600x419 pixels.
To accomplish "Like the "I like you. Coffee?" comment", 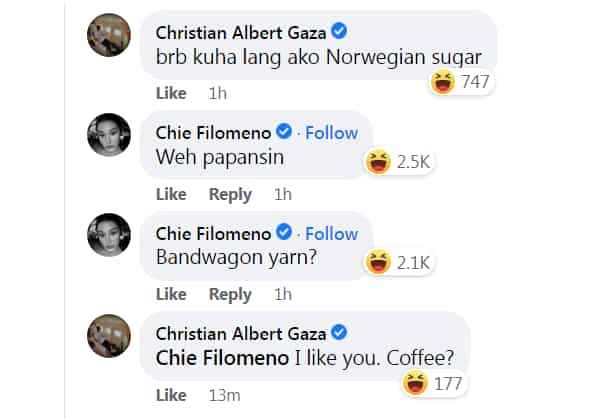I will pos(171,395).
